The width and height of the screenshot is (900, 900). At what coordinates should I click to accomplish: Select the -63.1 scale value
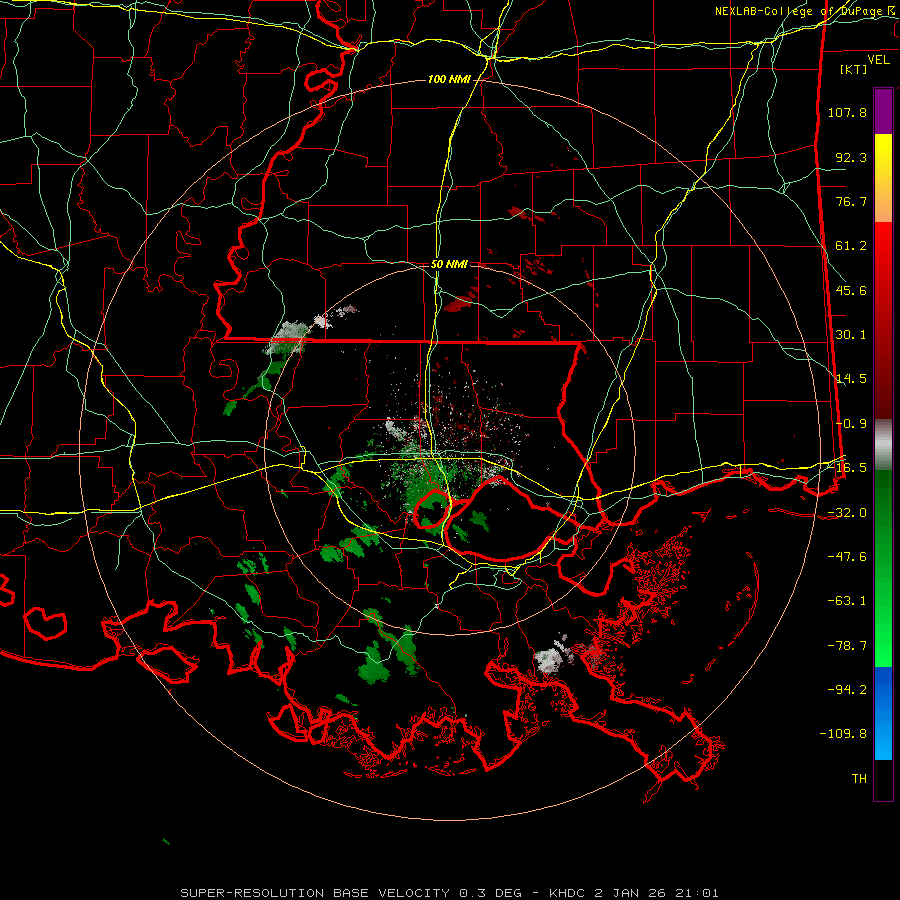tap(847, 601)
